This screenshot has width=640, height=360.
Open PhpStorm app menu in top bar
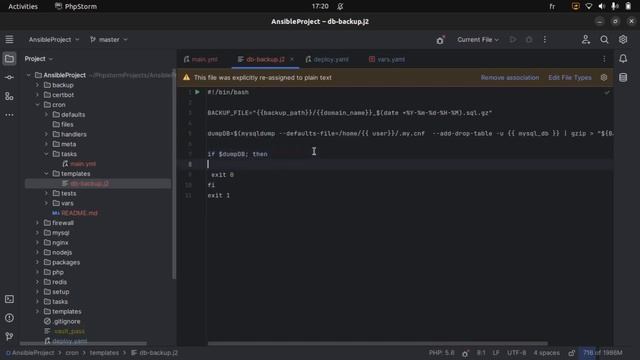[76, 6]
